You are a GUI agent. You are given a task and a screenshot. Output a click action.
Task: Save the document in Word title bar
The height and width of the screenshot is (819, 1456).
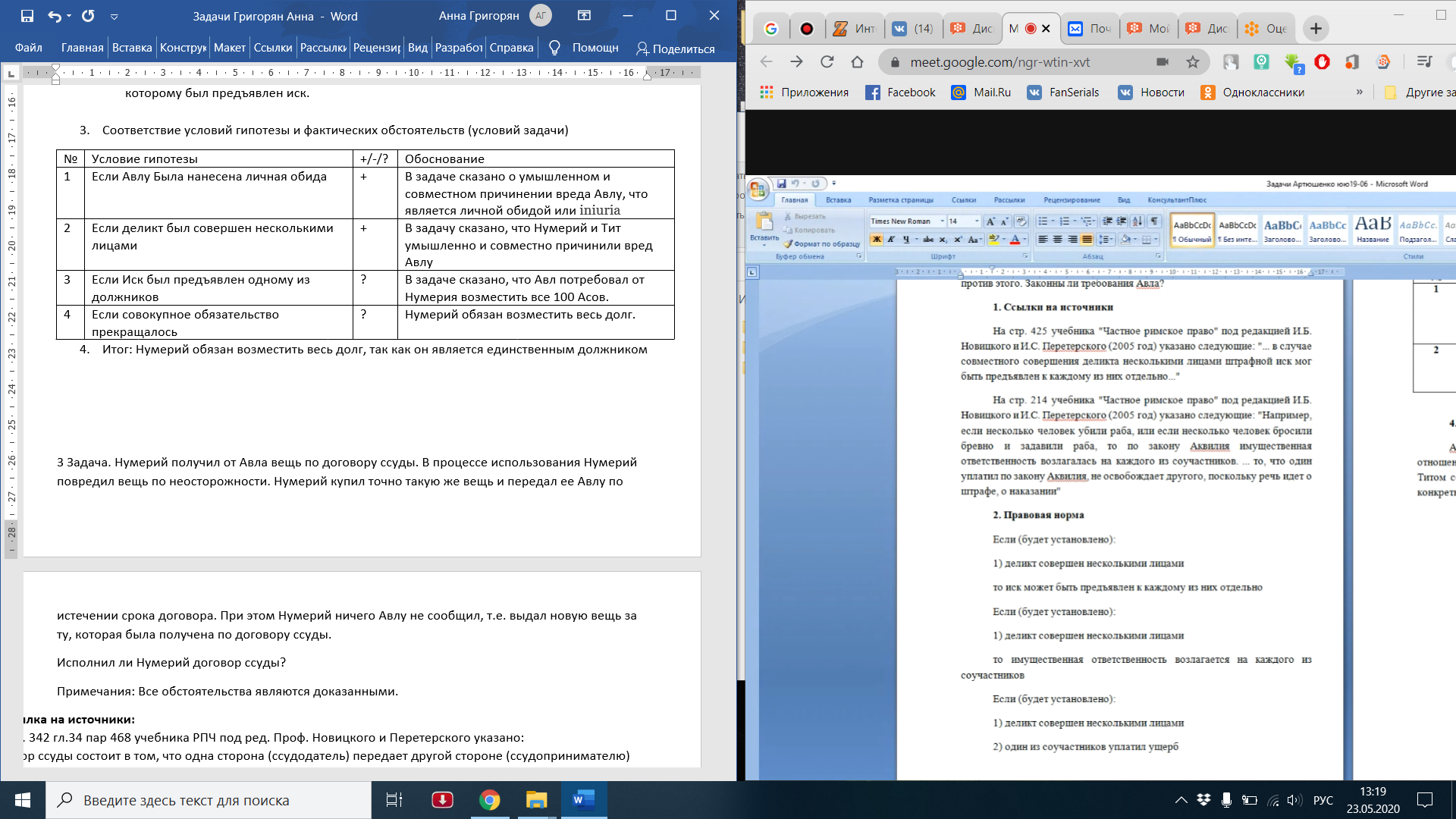pyautogui.click(x=27, y=16)
